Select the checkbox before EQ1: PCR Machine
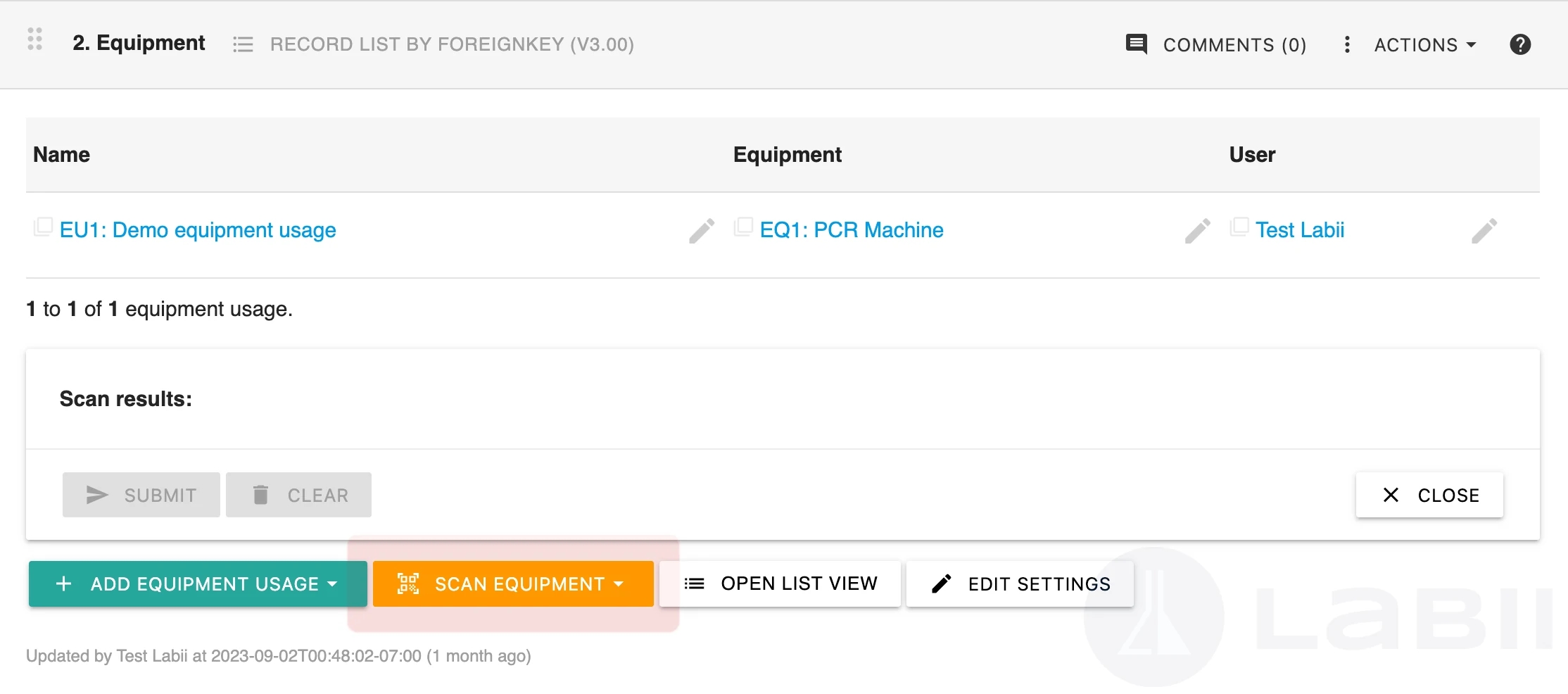The width and height of the screenshot is (1568, 694). (743, 227)
